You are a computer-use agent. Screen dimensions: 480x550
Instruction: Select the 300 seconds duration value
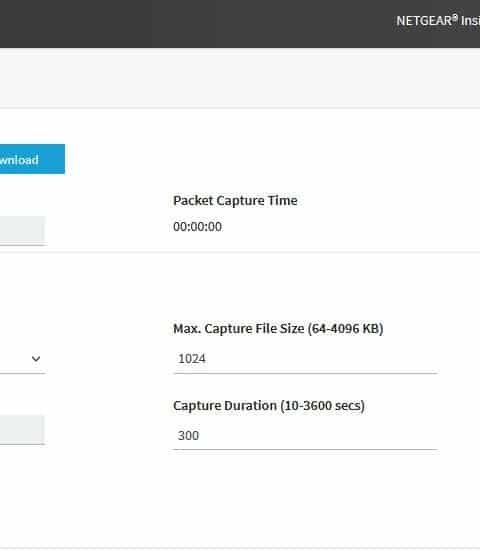(188, 436)
